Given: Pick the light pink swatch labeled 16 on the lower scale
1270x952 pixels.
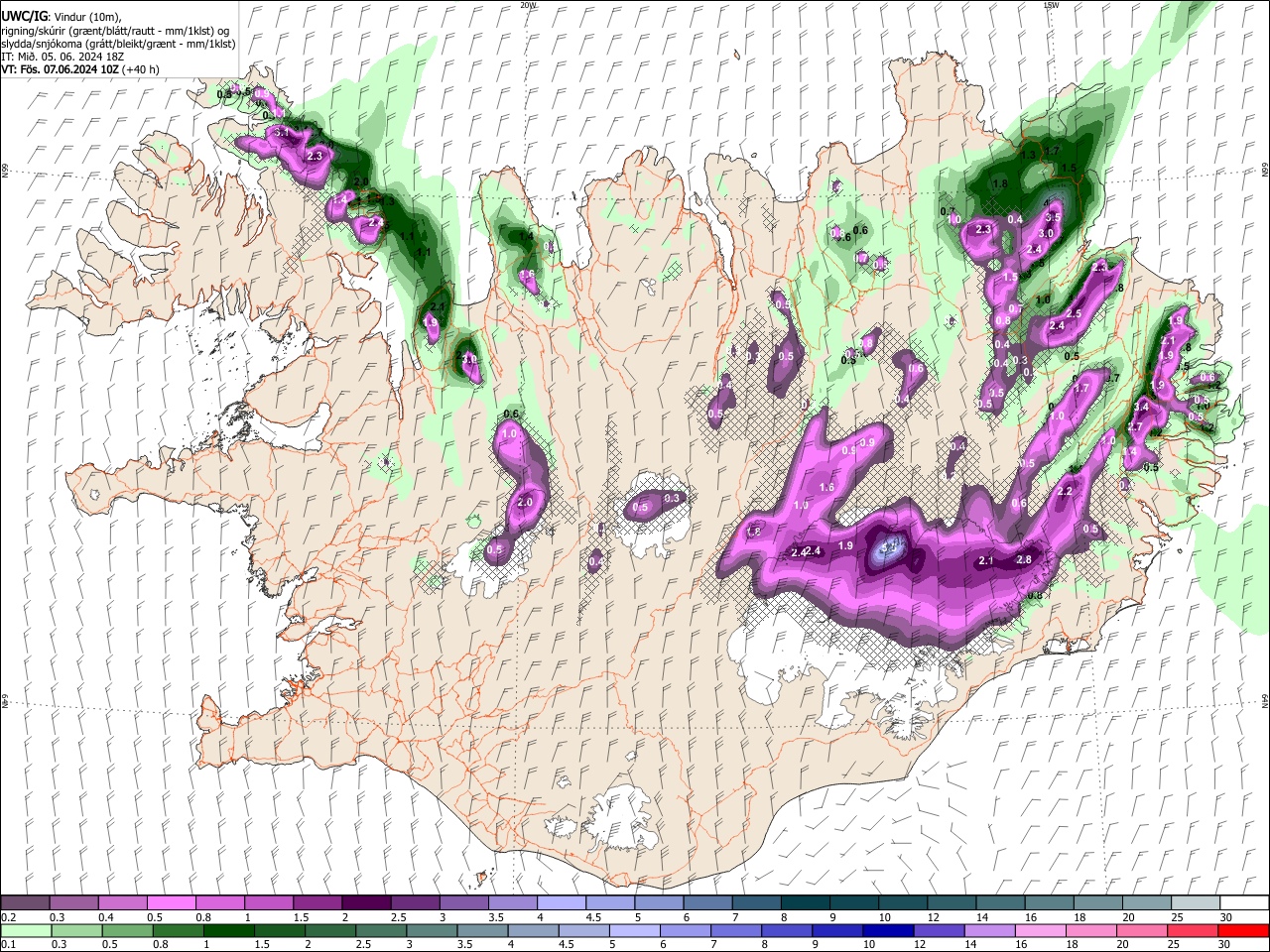Looking at the screenshot, I should [1040, 930].
